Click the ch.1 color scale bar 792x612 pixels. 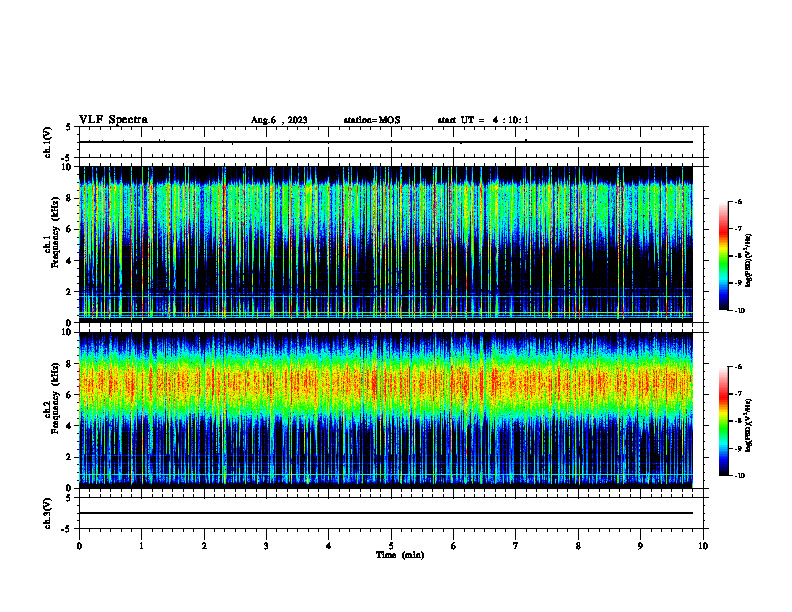(x=723, y=256)
